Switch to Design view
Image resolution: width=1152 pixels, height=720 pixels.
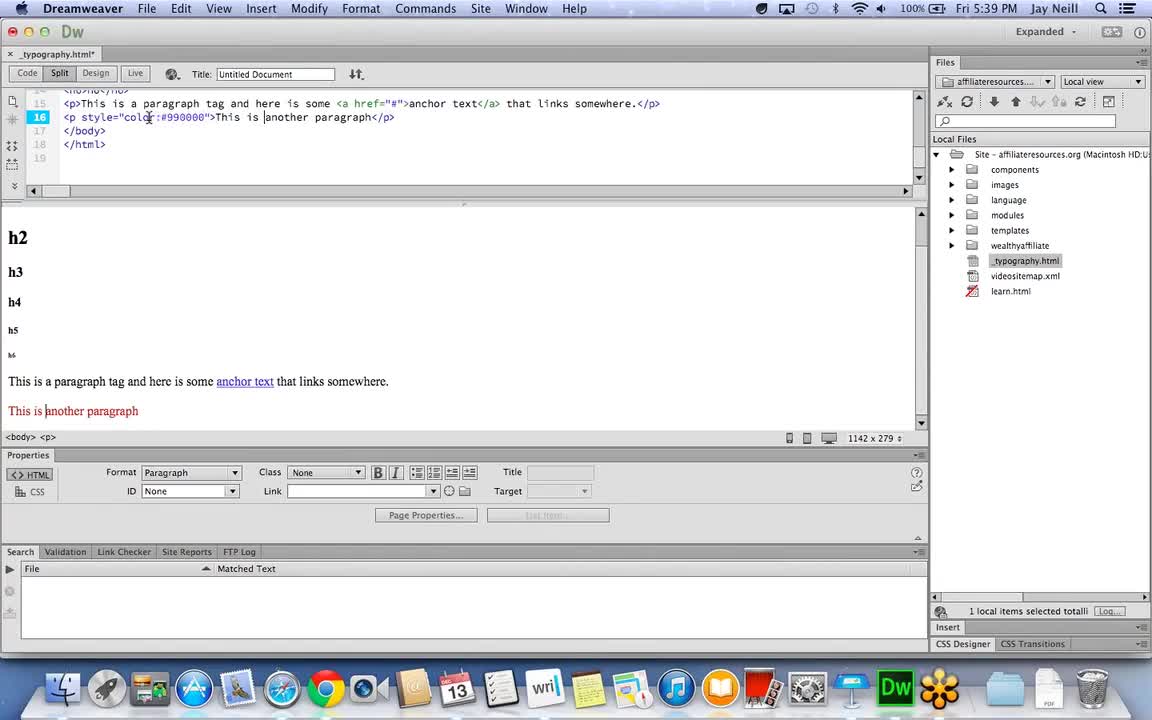coord(96,74)
